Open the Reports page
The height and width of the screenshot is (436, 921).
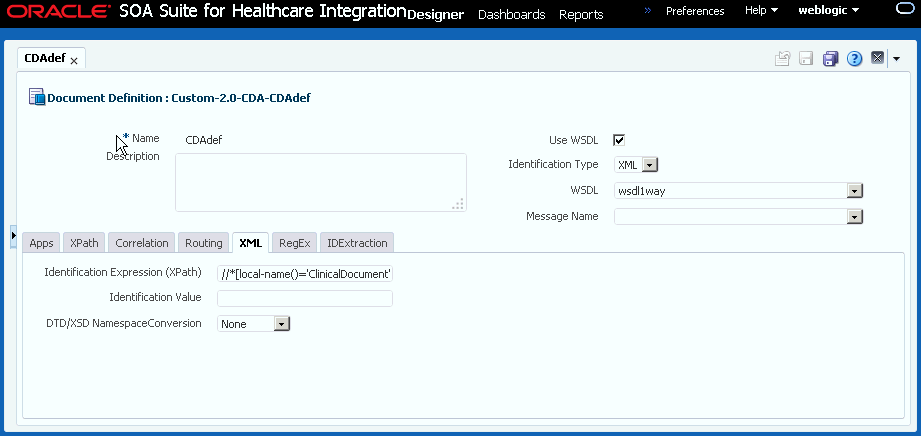coord(581,15)
